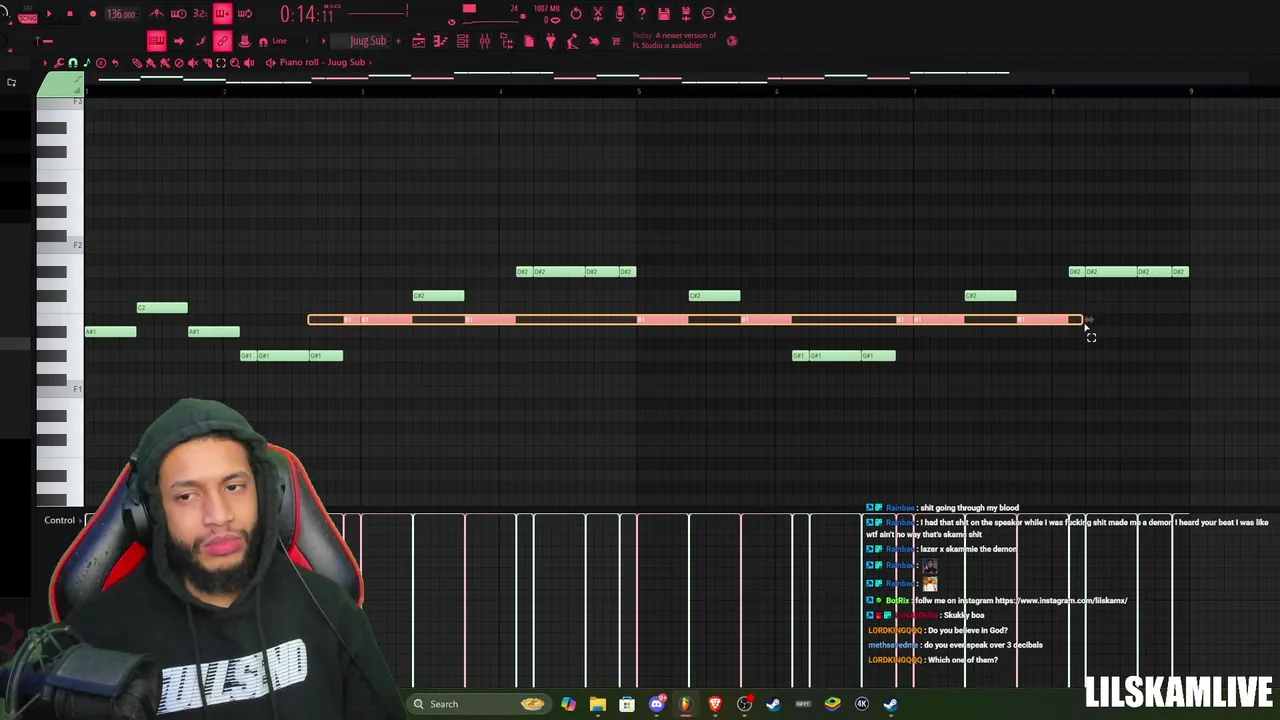Click the song time display
The width and height of the screenshot is (1280, 720).
point(306,14)
